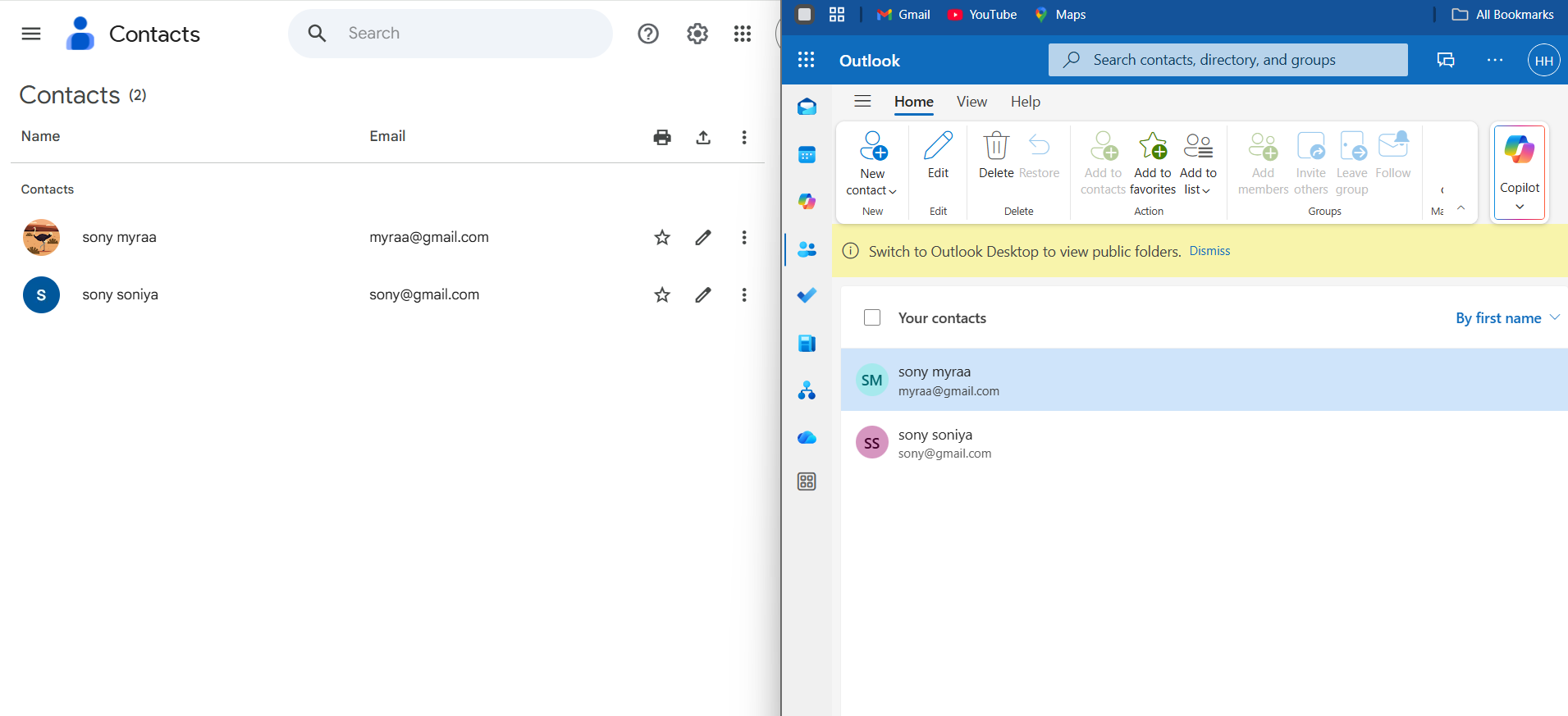This screenshot has width=1568, height=716.
Task: Open YouTube bookmark in browser bar
Action: pyautogui.click(x=982, y=14)
